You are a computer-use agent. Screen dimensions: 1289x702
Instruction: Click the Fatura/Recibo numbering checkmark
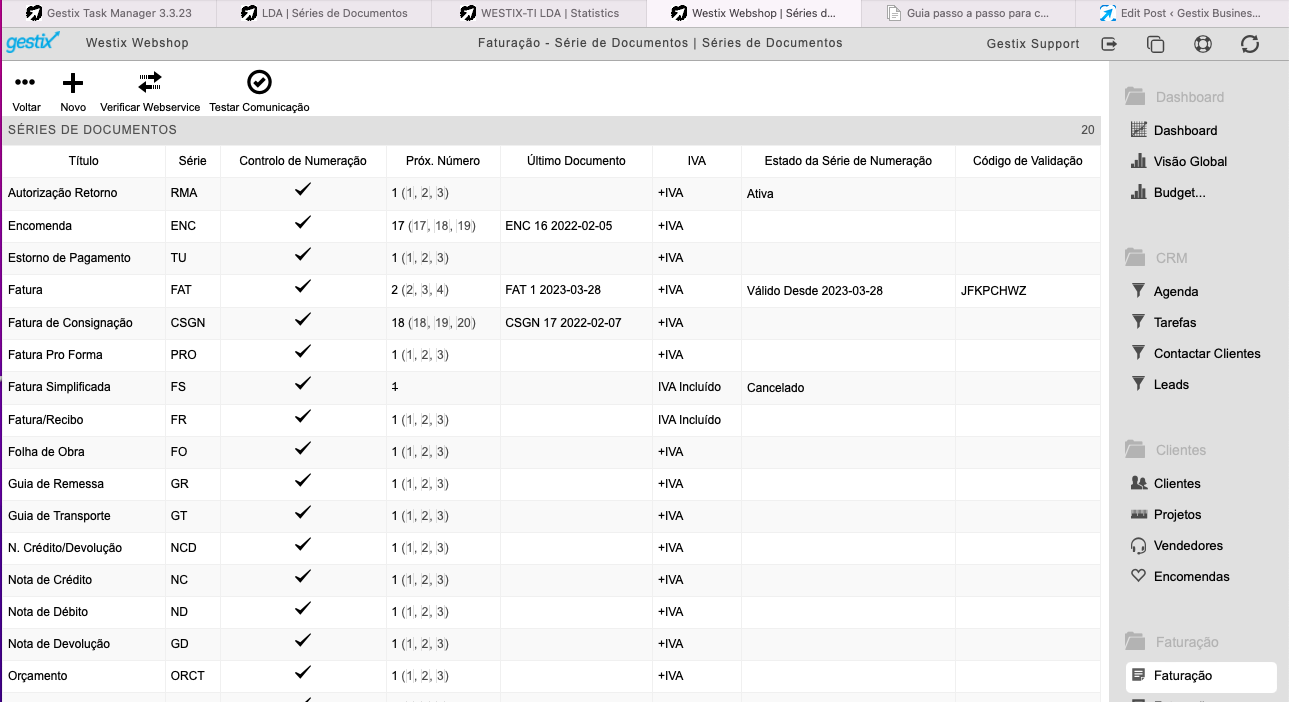pyautogui.click(x=303, y=416)
